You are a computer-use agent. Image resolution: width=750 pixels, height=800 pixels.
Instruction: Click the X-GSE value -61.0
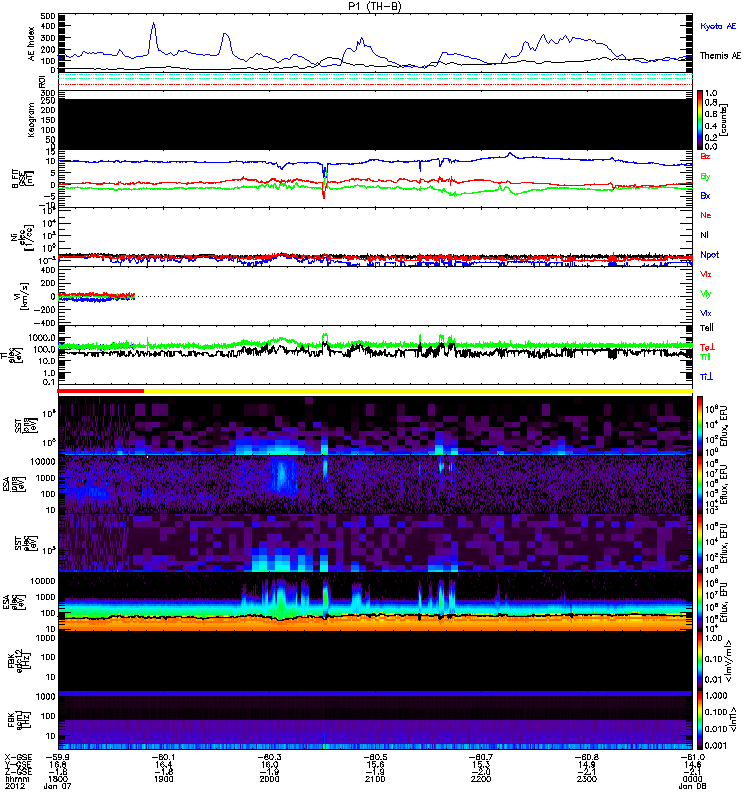point(692,757)
